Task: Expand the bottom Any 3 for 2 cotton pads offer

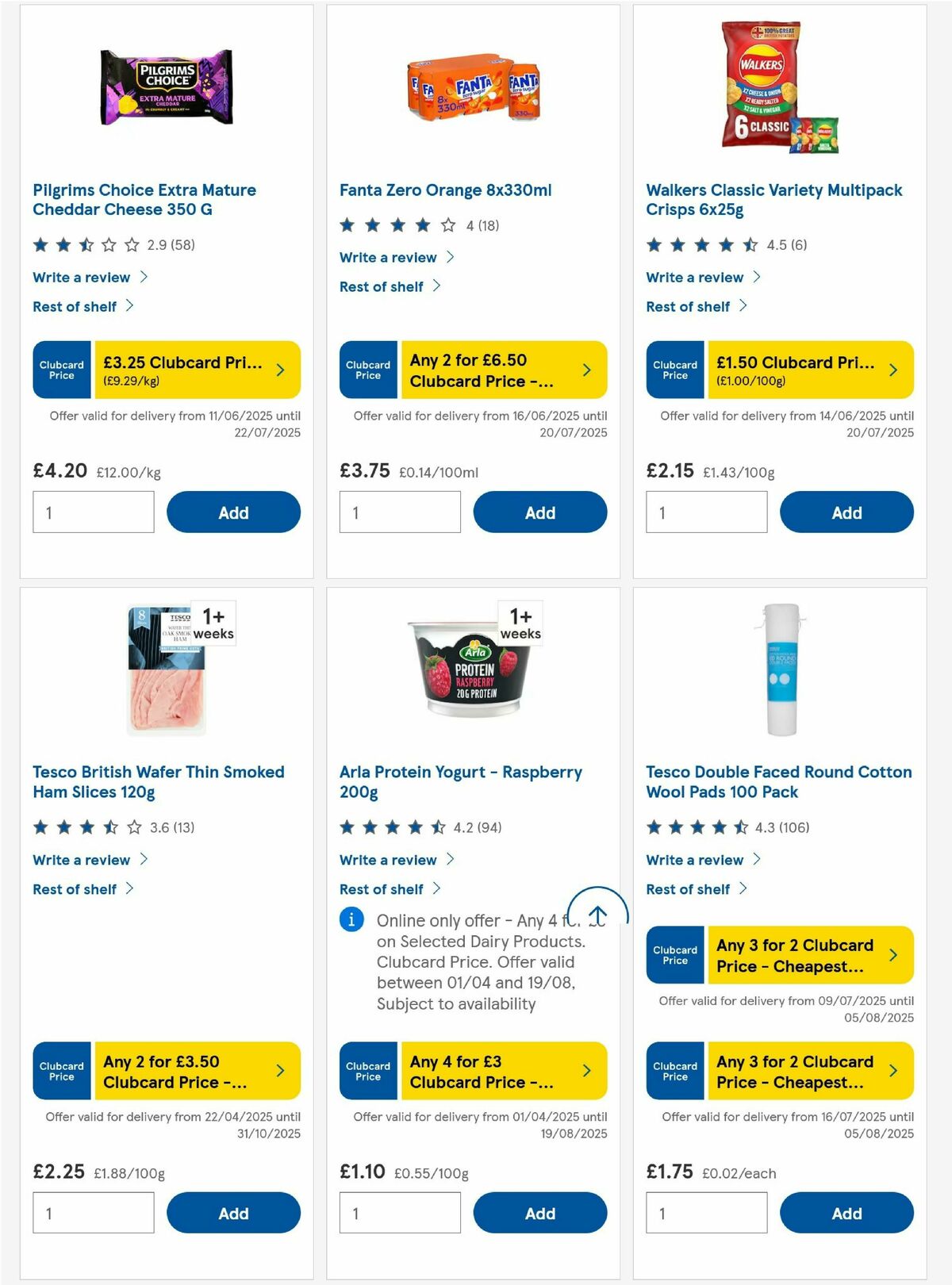Action: click(x=893, y=1071)
